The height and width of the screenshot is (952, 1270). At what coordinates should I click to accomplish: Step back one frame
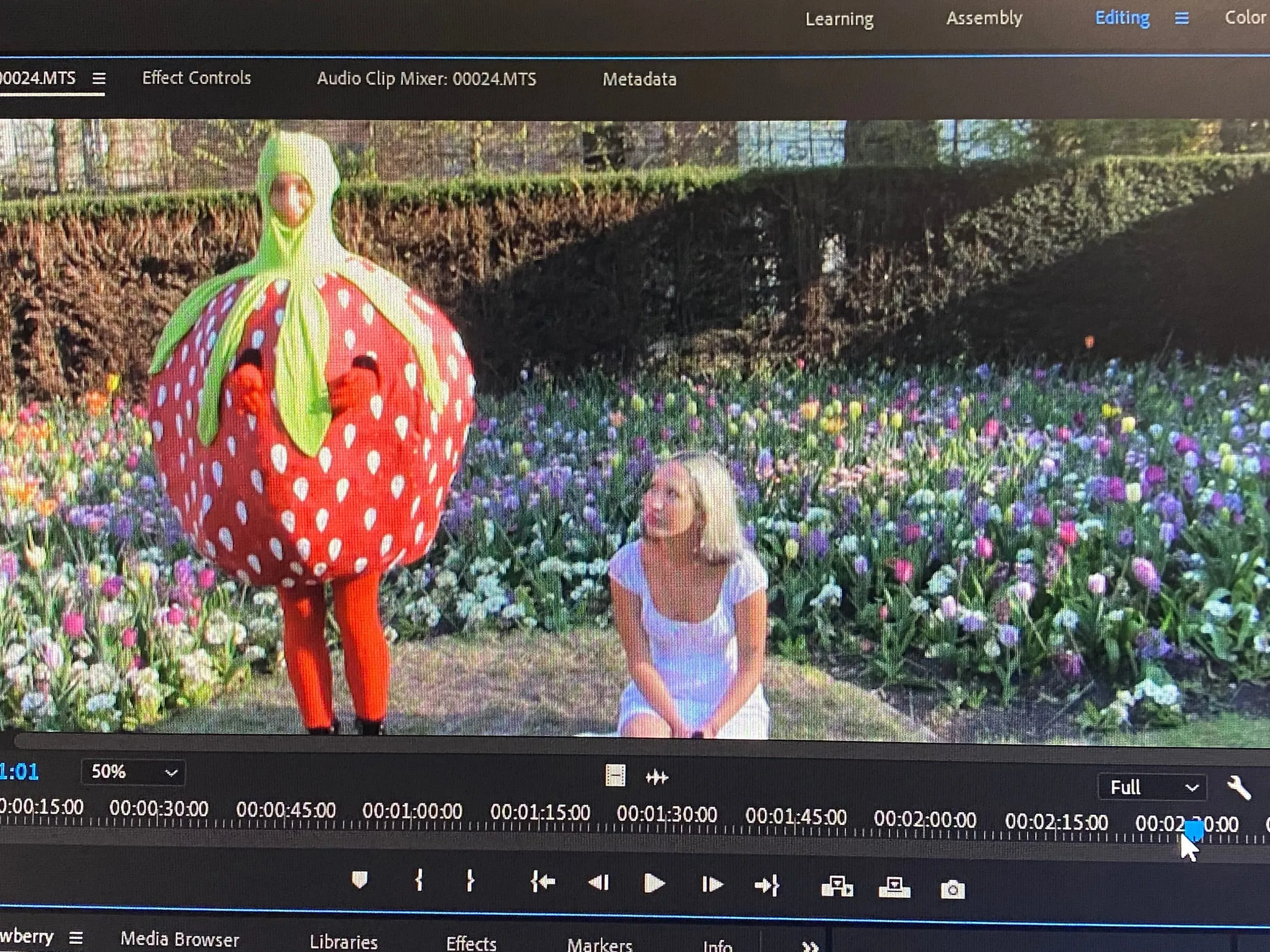coord(599,883)
